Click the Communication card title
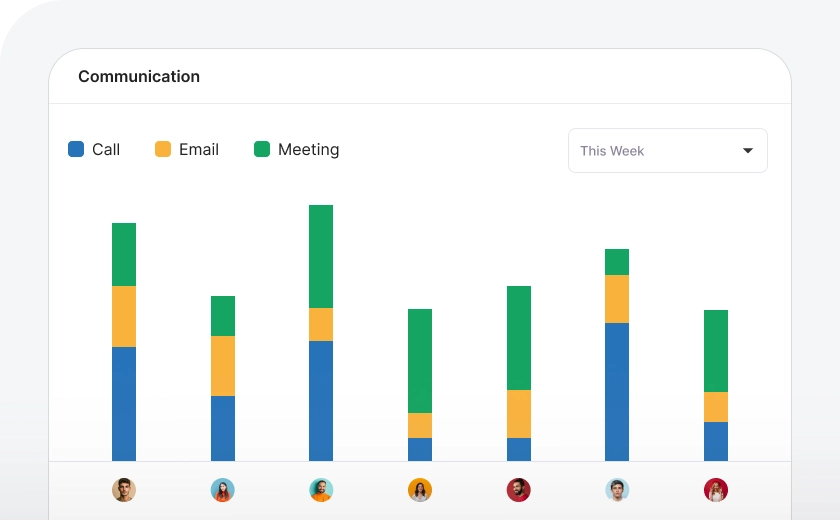The width and height of the screenshot is (840, 520). pyautogui.click(x=139, y=77)
